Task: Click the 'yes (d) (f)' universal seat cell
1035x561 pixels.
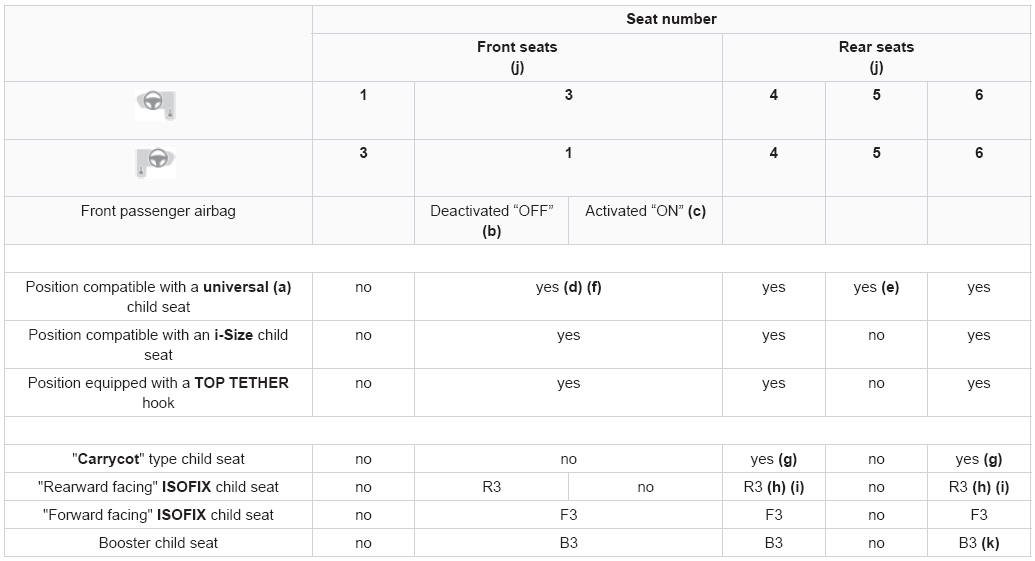Action: [x=568, y=296]
